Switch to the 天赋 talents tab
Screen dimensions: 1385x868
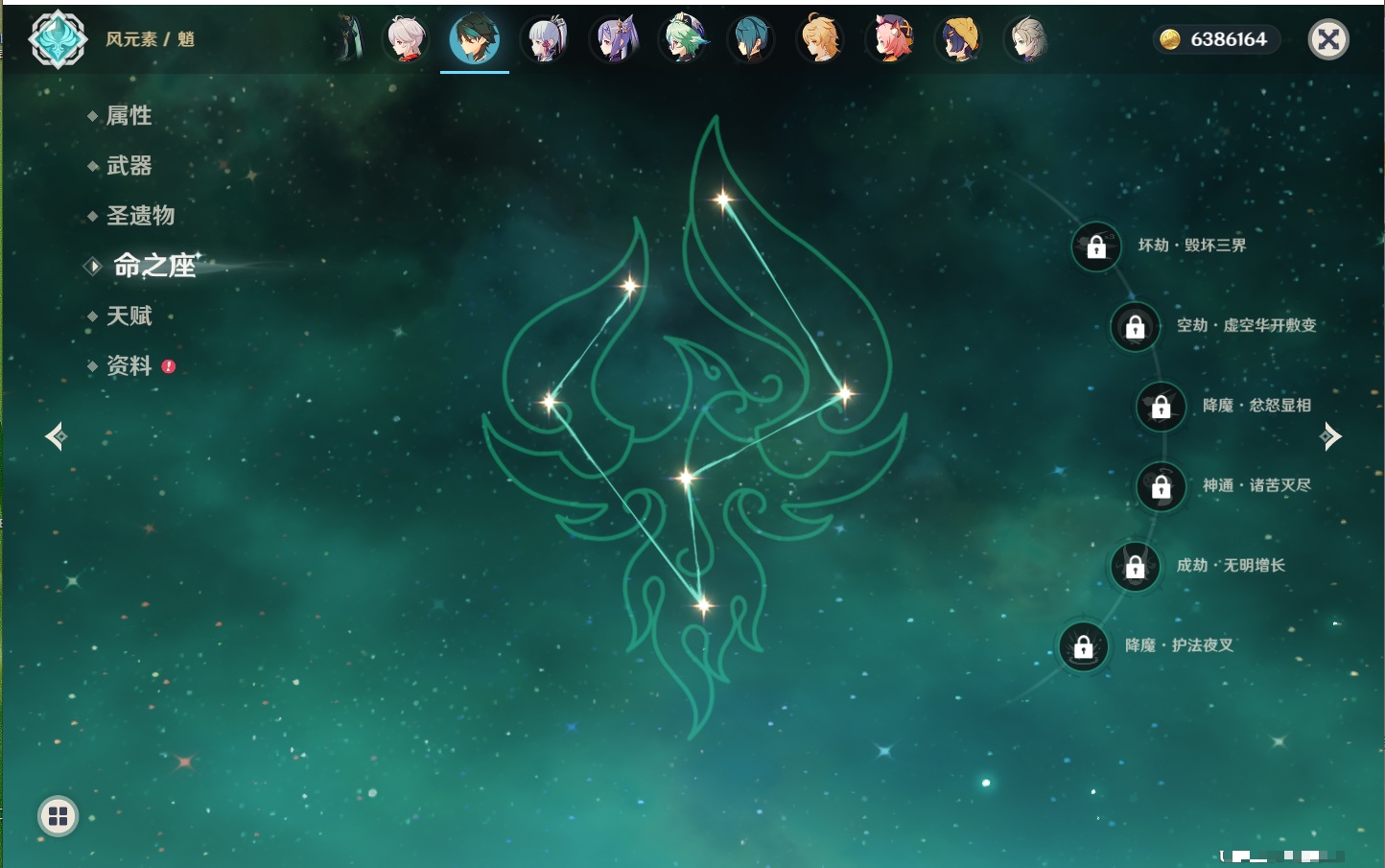129,316
